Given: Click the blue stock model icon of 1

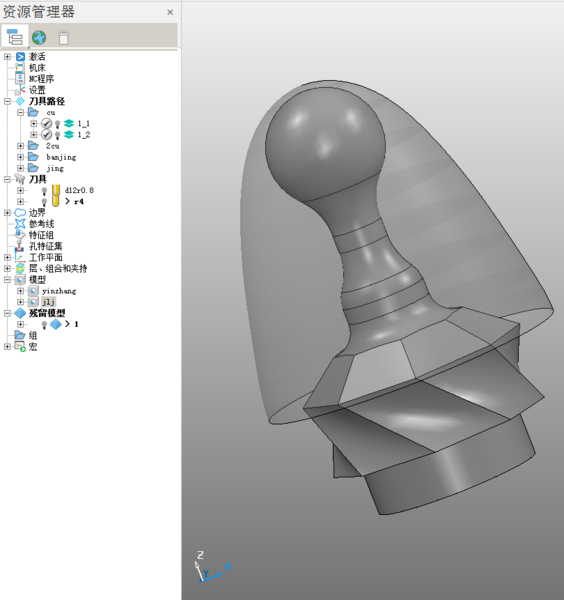Looking at the screenshot, I should click(x=56, y=324).
